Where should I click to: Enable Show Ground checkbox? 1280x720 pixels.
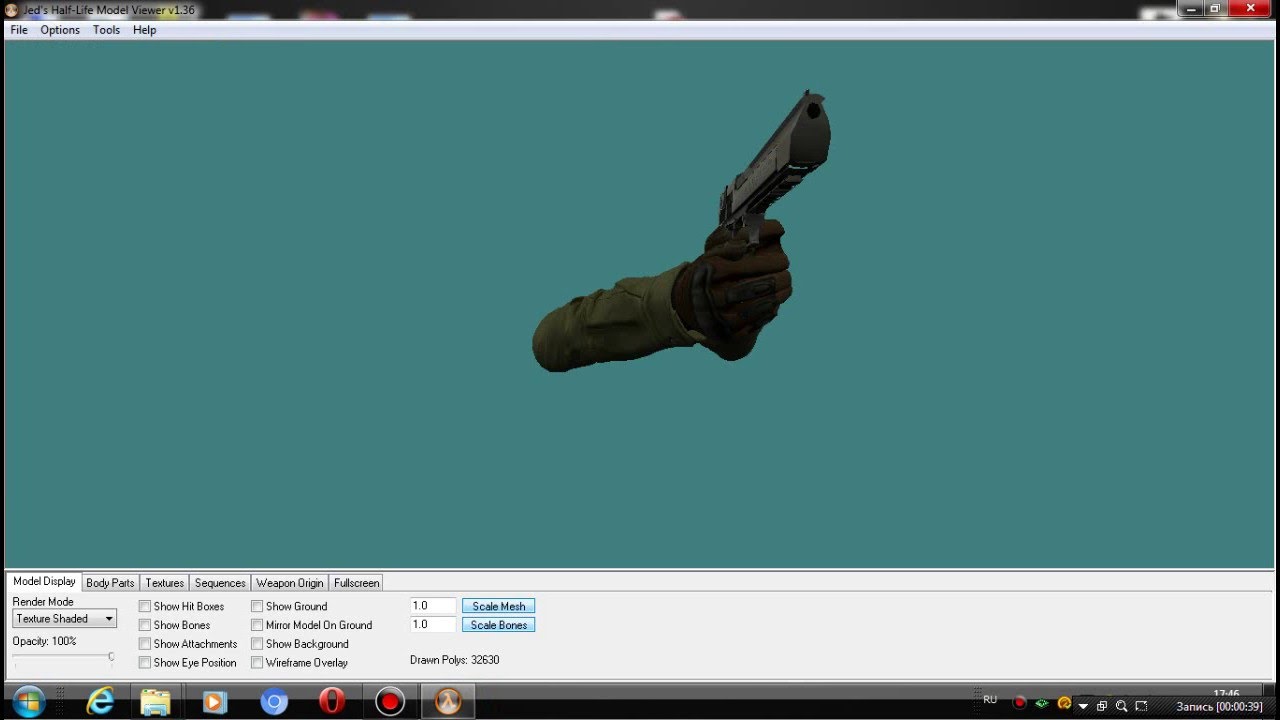tap(257, 606)
